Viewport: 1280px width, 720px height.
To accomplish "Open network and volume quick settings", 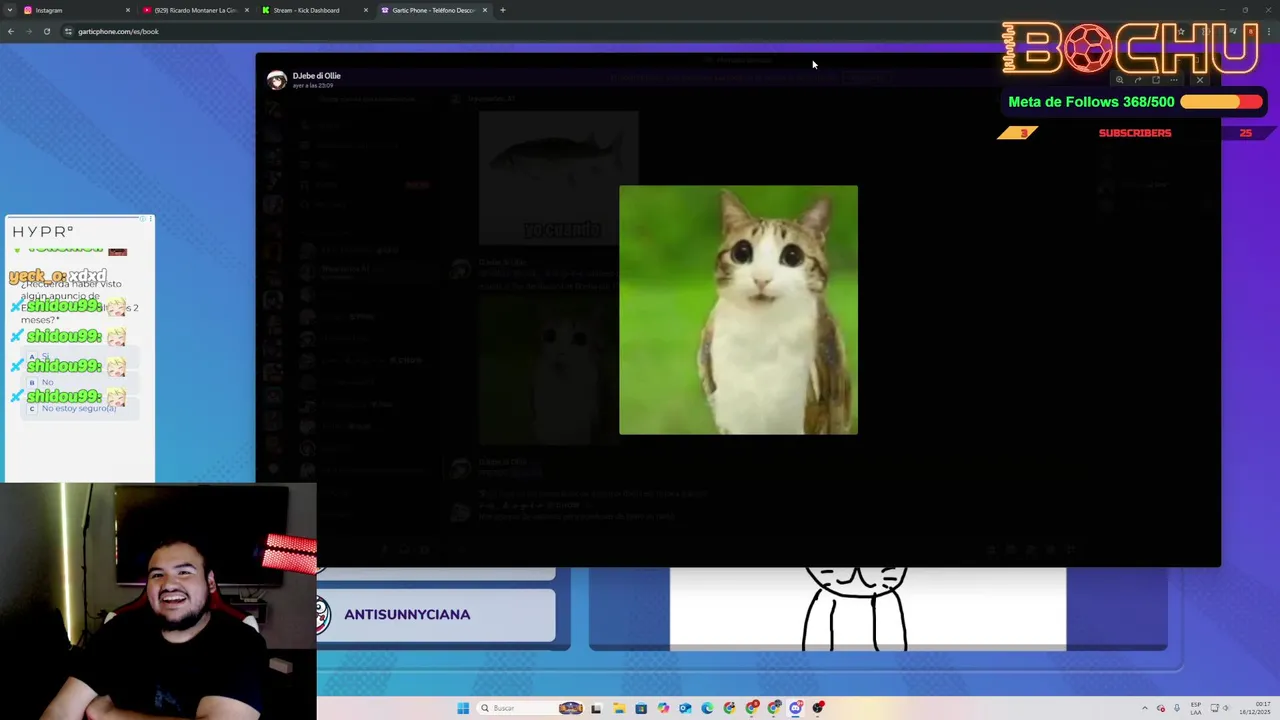I will pos(1220,708).
